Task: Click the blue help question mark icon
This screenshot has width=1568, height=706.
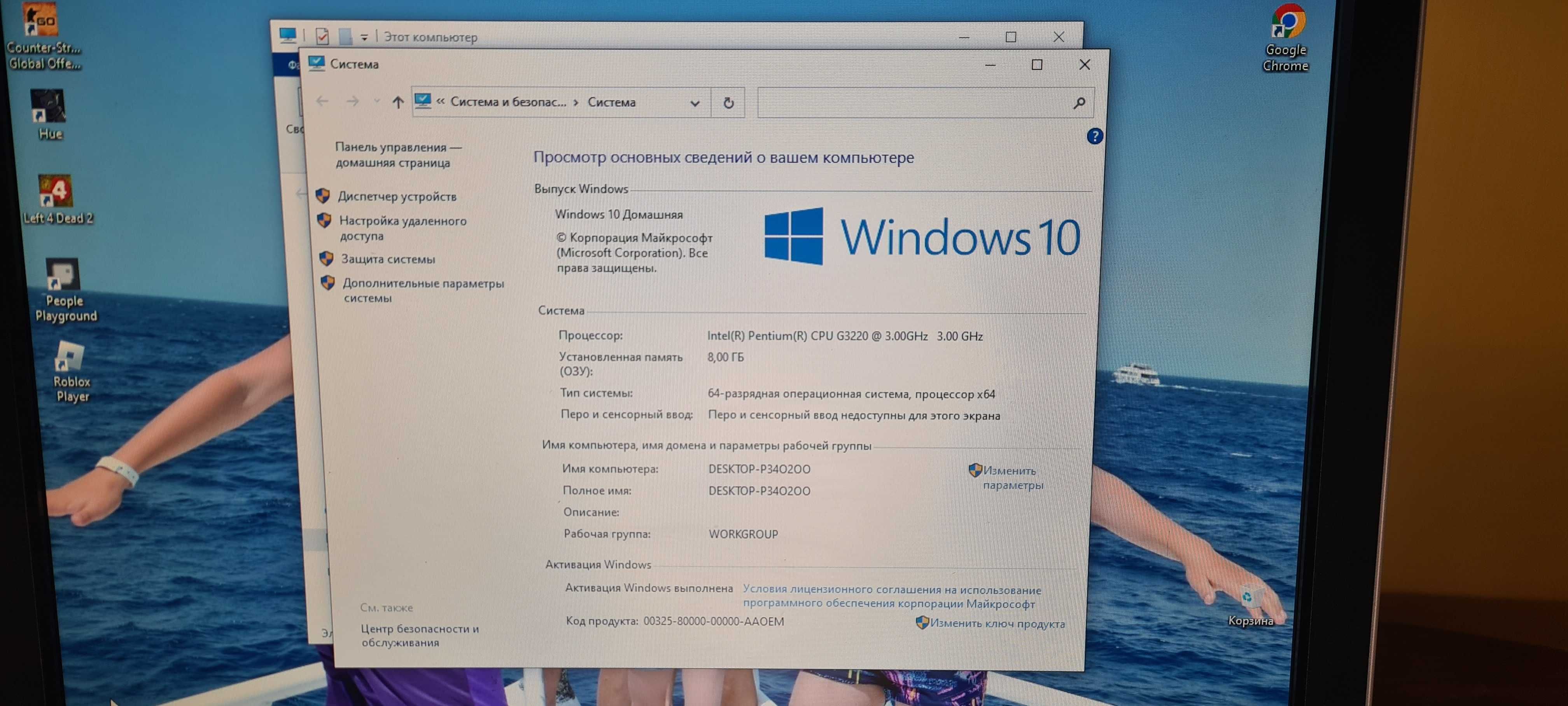Action: tap(1094, 136)
